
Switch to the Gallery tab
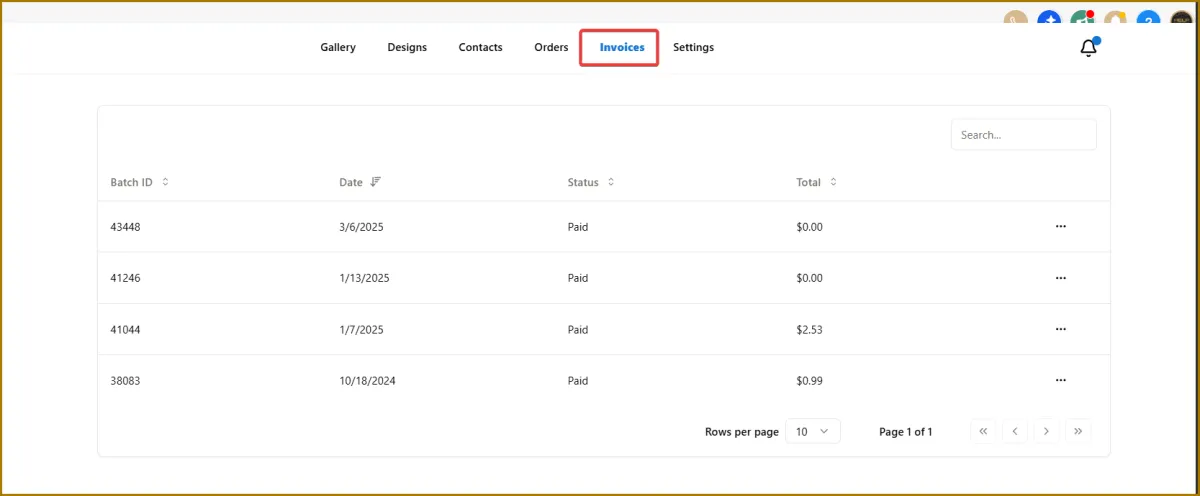(338, 47)
